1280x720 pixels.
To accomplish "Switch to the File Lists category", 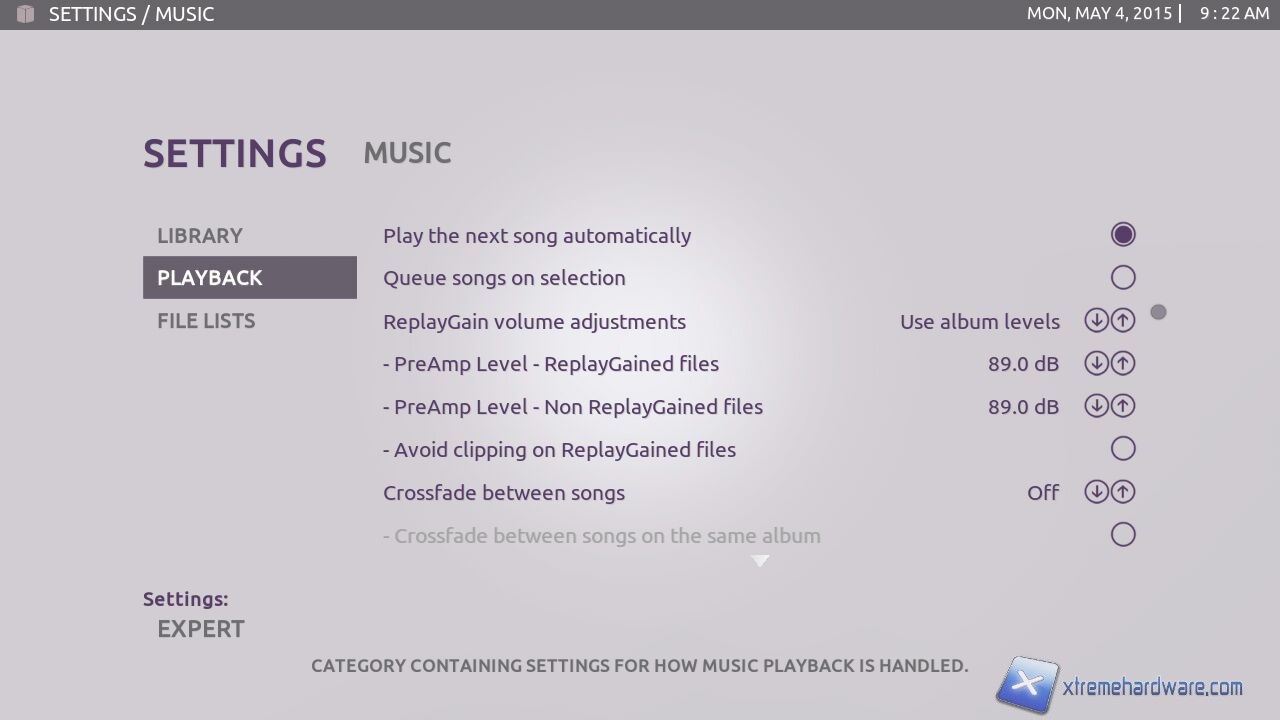I will (x=206, y=321).
